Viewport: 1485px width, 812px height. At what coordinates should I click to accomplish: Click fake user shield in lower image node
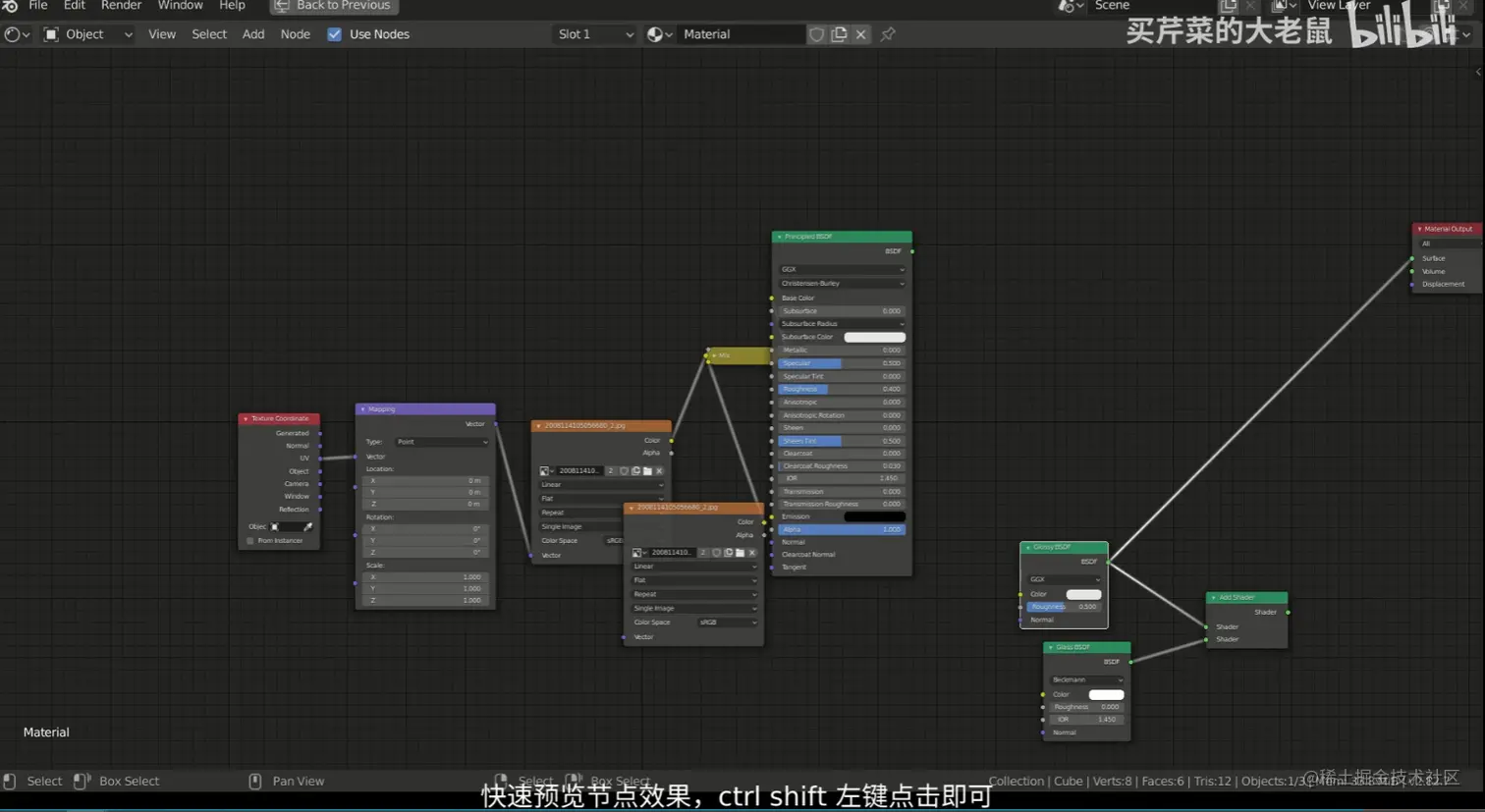[x=716, y=553]
